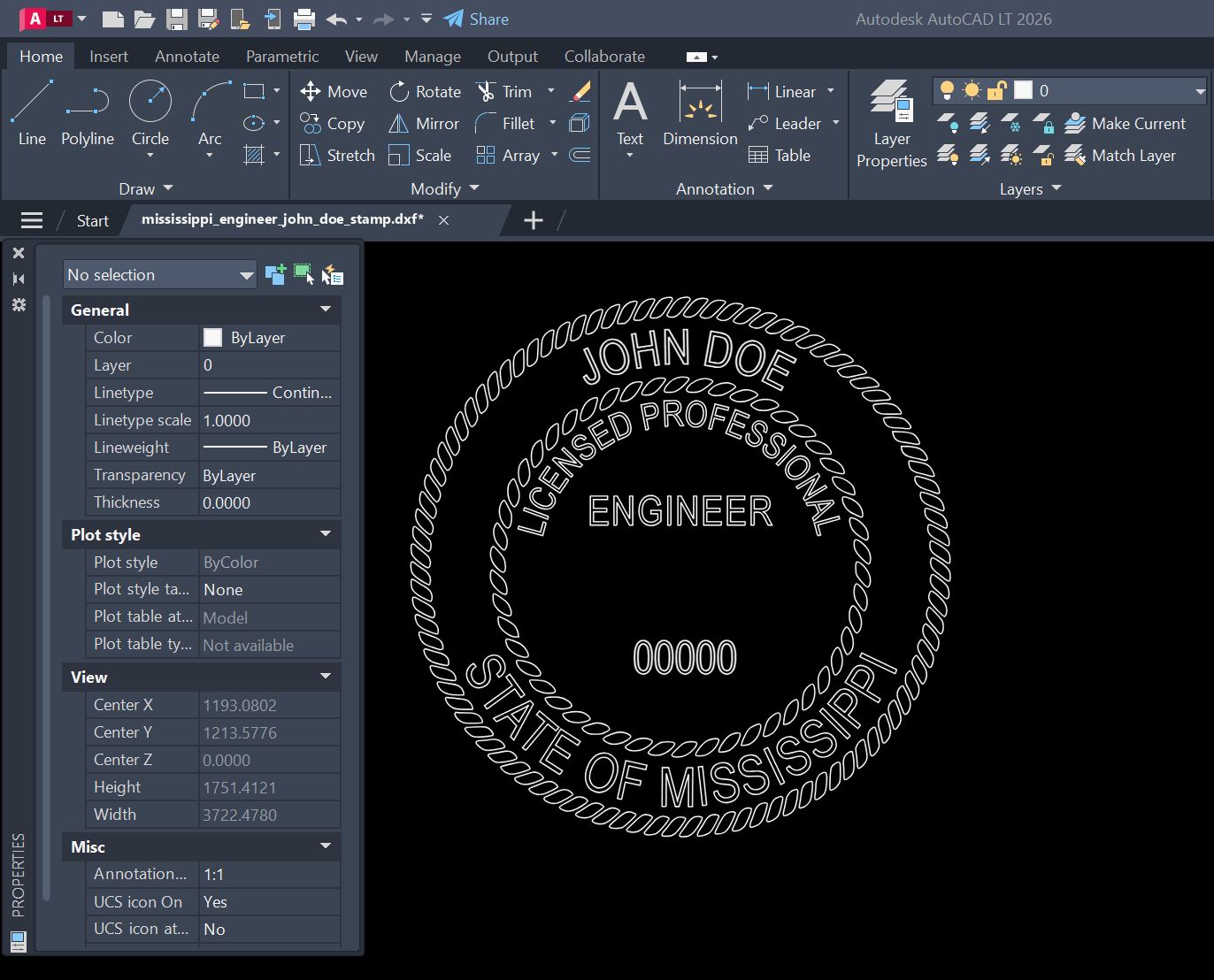
Task: Click the Thickness value 0.0000
Action: coord(270,502)
